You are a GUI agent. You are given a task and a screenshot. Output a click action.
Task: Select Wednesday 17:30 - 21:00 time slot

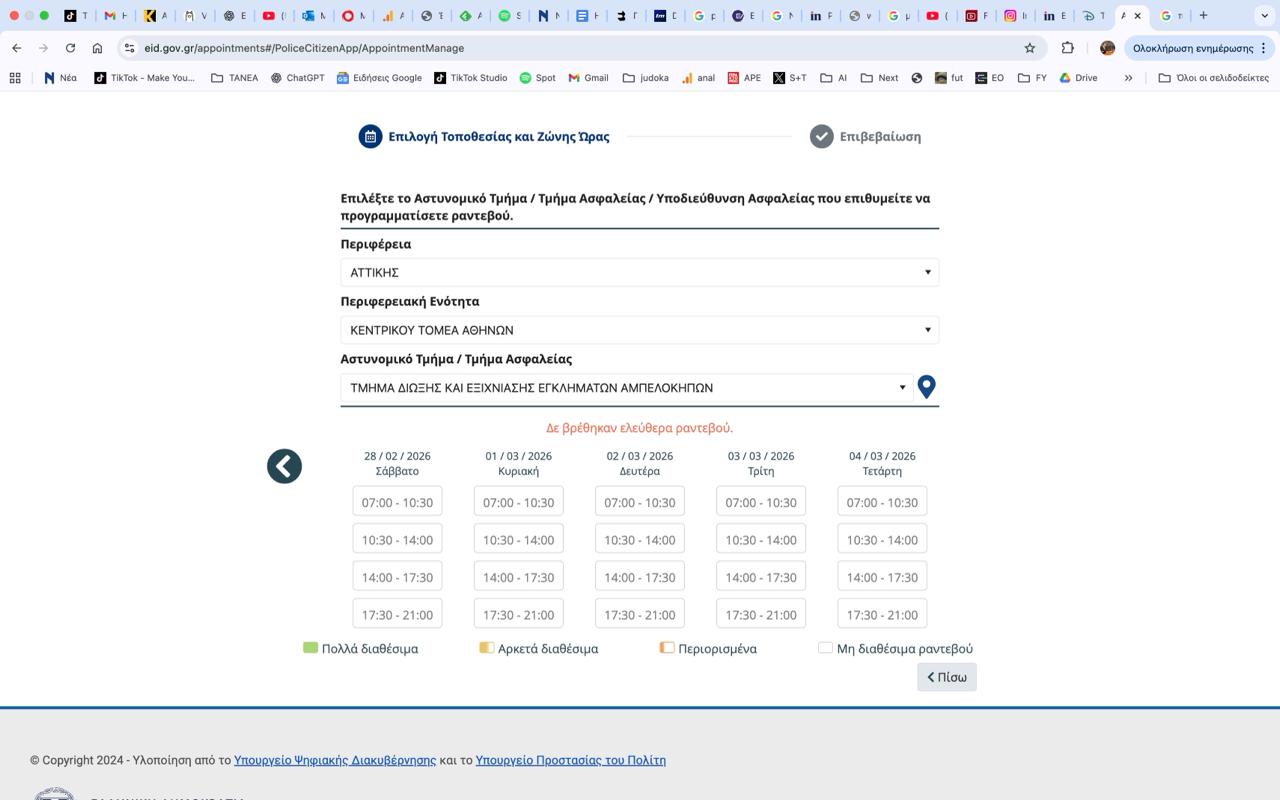[881, 615]
